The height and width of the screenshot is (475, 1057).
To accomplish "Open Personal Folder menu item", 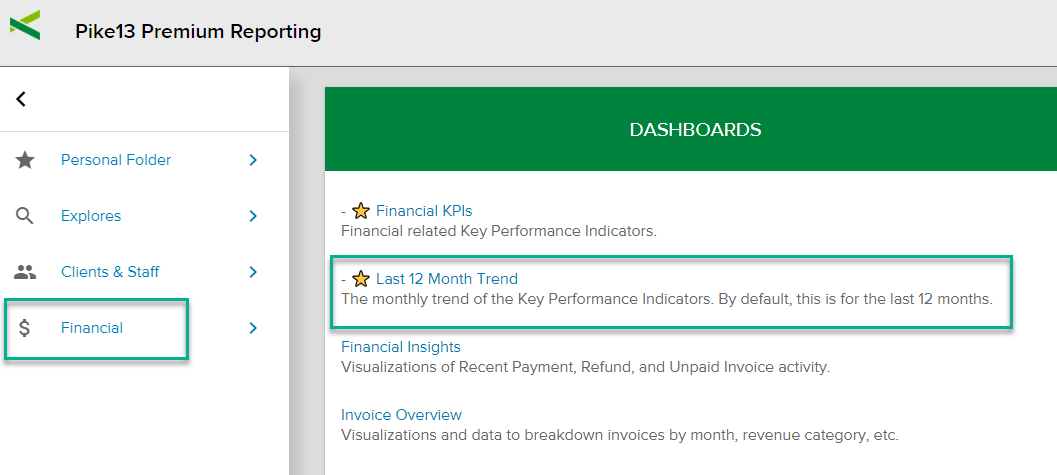I will pyautogui.click(x=116, y=160).
